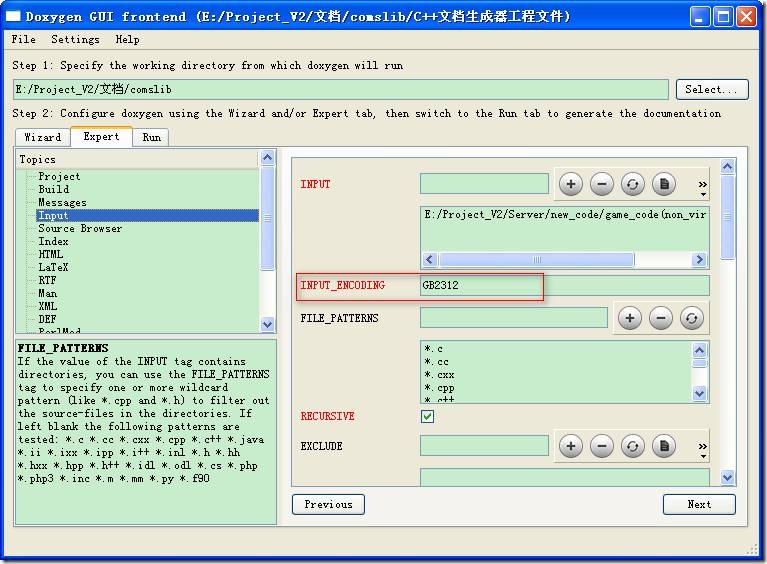
Task: Click the horizontal scrollbar under INPUT list
Action: [x=564, y=259]
